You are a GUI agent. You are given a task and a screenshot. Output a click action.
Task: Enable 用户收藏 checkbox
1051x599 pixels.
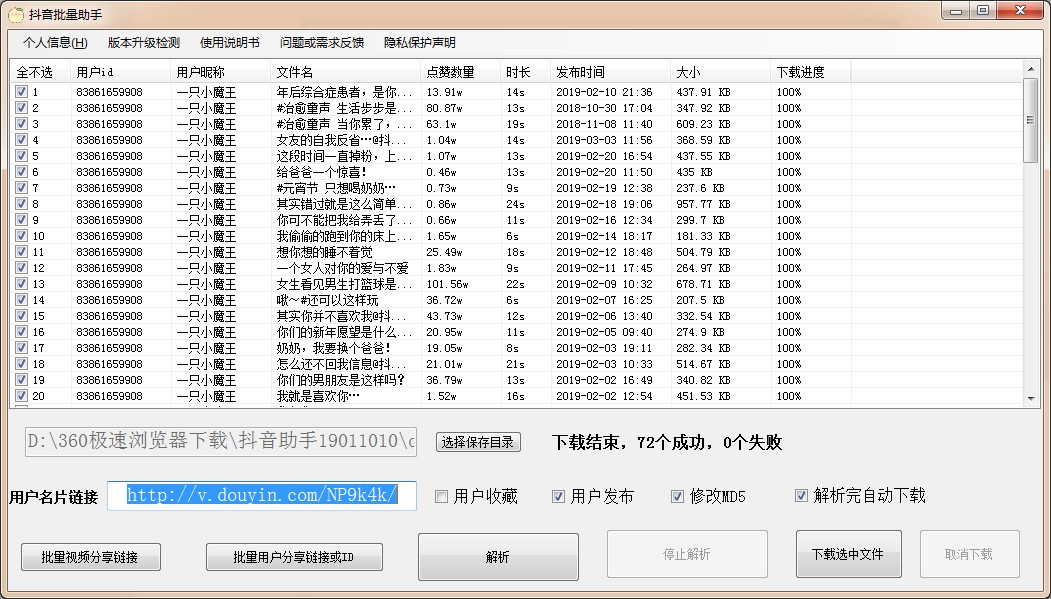click(441, 496)
